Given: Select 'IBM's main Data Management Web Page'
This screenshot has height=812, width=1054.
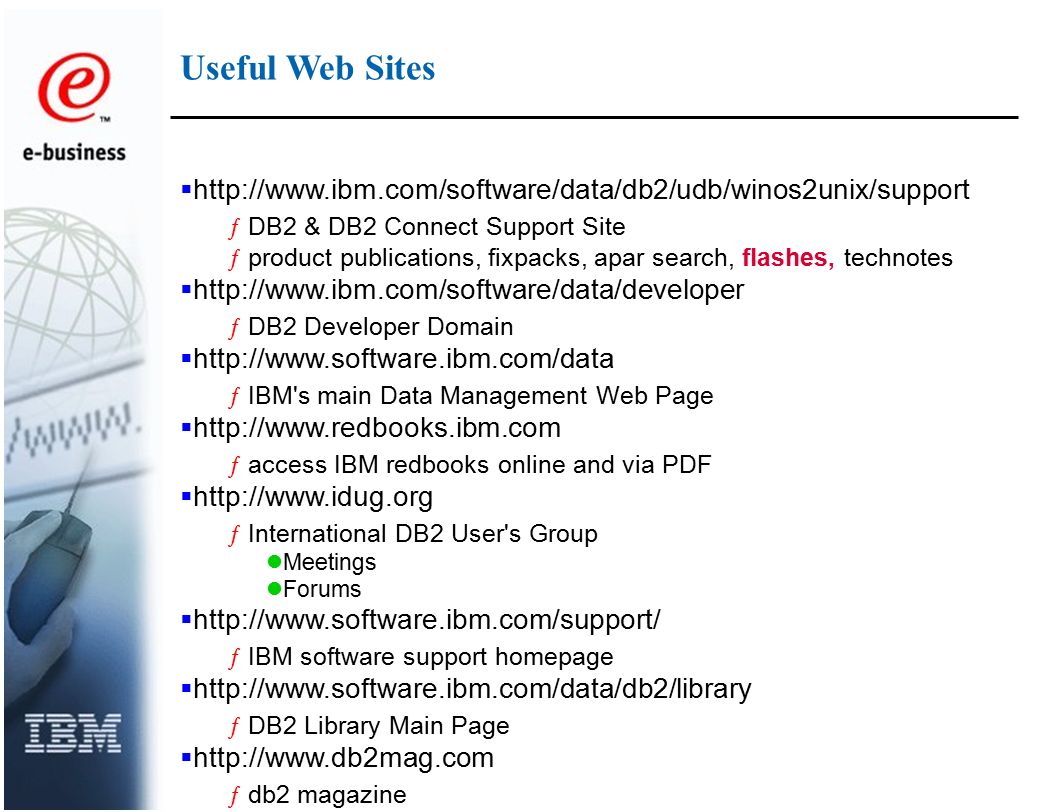Looking at the screenshot, I should tap(481, 396).
